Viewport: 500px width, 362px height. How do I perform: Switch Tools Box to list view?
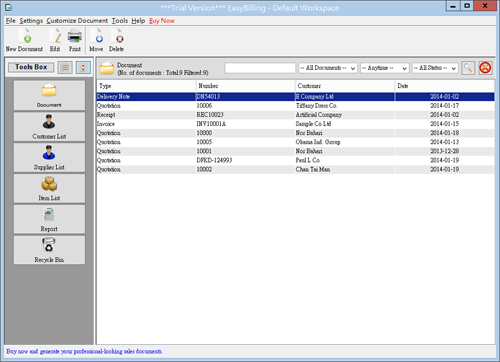tap(65, 68)
